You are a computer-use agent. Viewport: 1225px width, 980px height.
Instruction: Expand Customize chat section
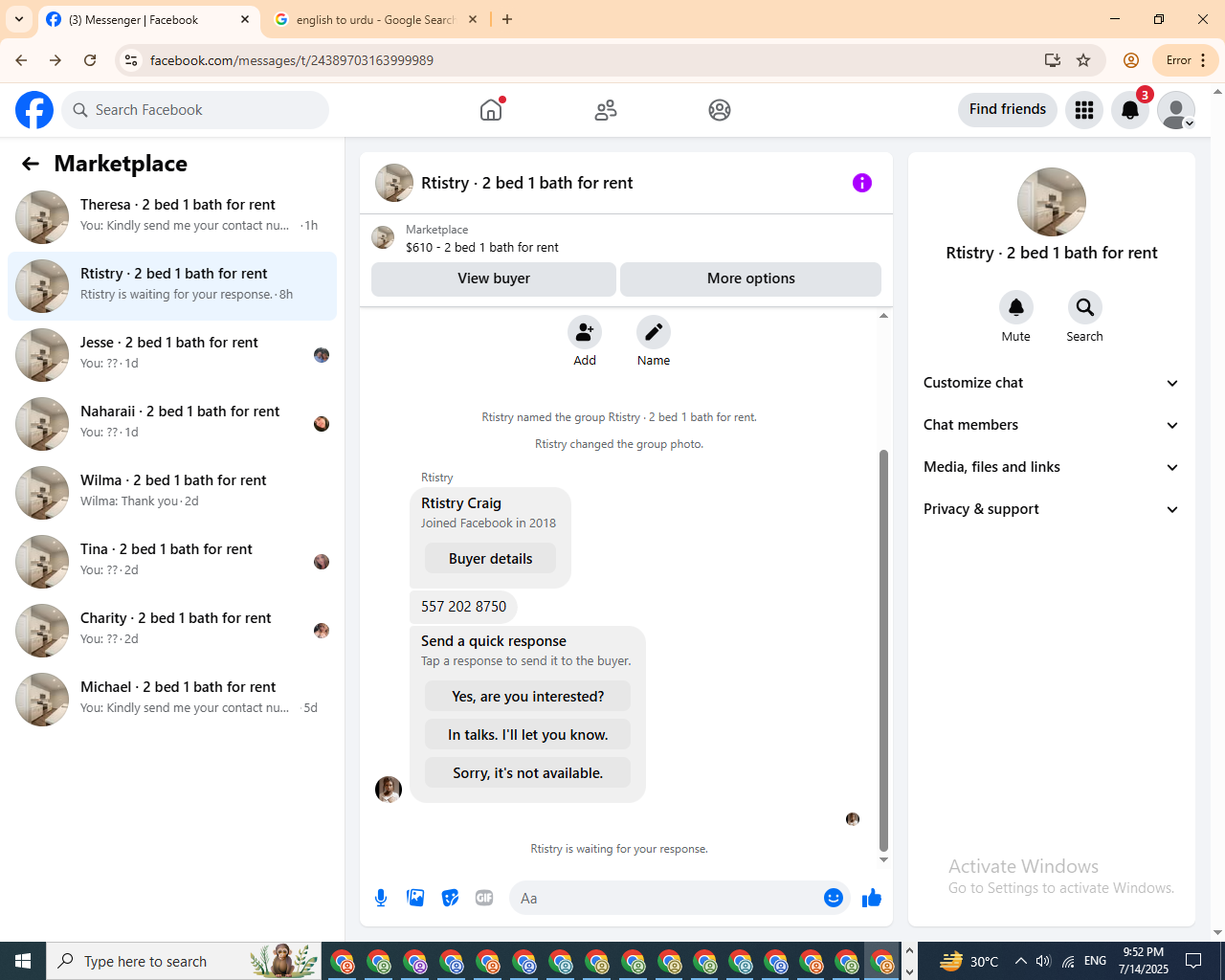coord(1052,383)
